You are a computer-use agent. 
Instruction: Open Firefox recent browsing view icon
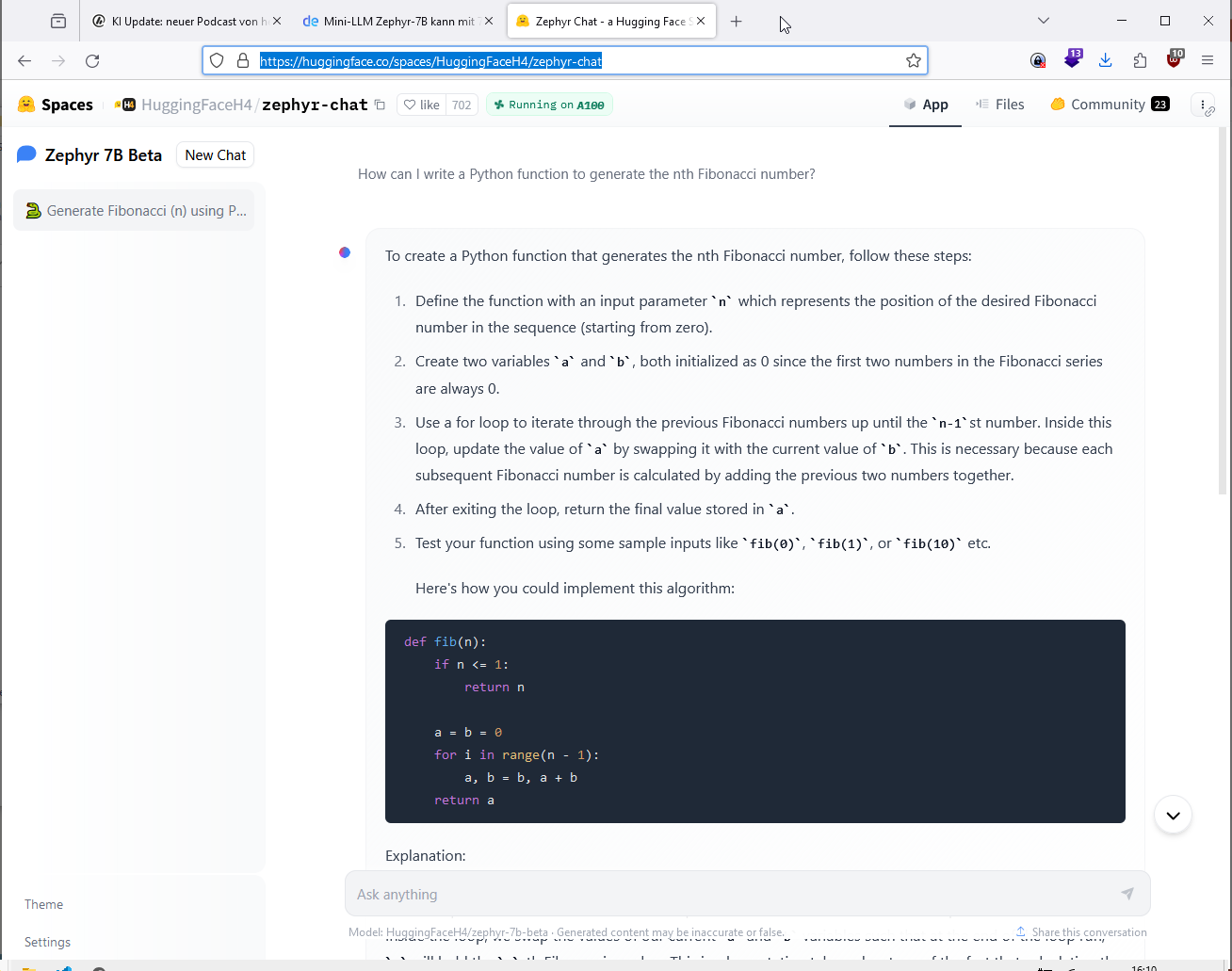point(58,21)
